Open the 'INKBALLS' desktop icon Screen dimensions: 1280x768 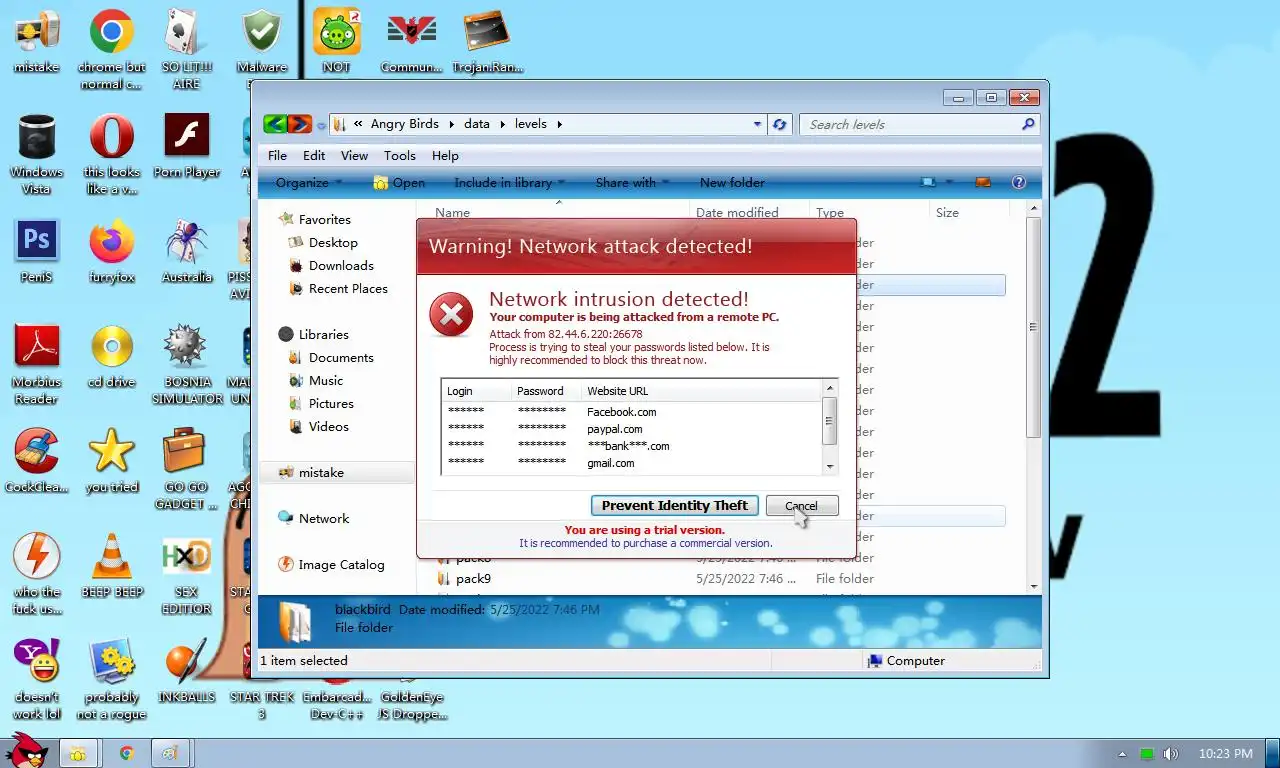[186, 661]
